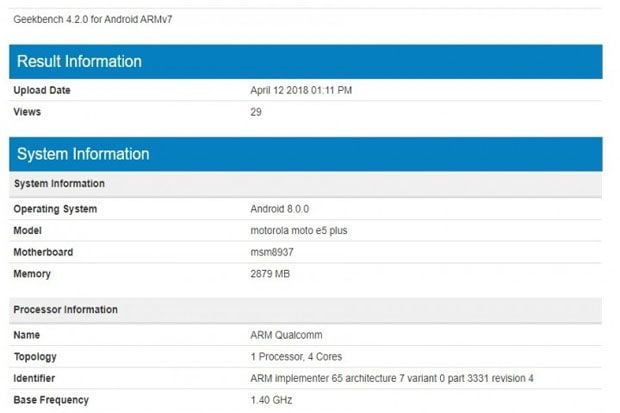This screenshot has width=620, height=413.
Task: Click the Result Information header
Action: (306, 62)
